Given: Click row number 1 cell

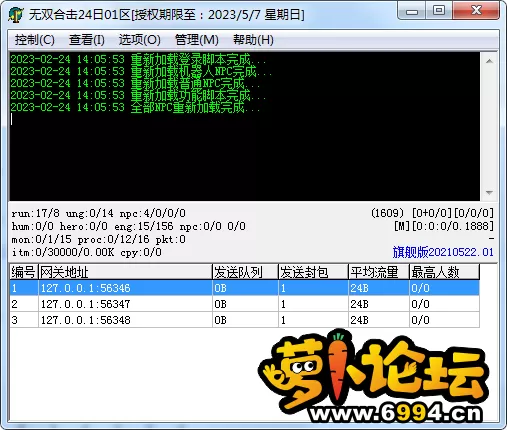Looking at the screenshot, I should point(24,288).
